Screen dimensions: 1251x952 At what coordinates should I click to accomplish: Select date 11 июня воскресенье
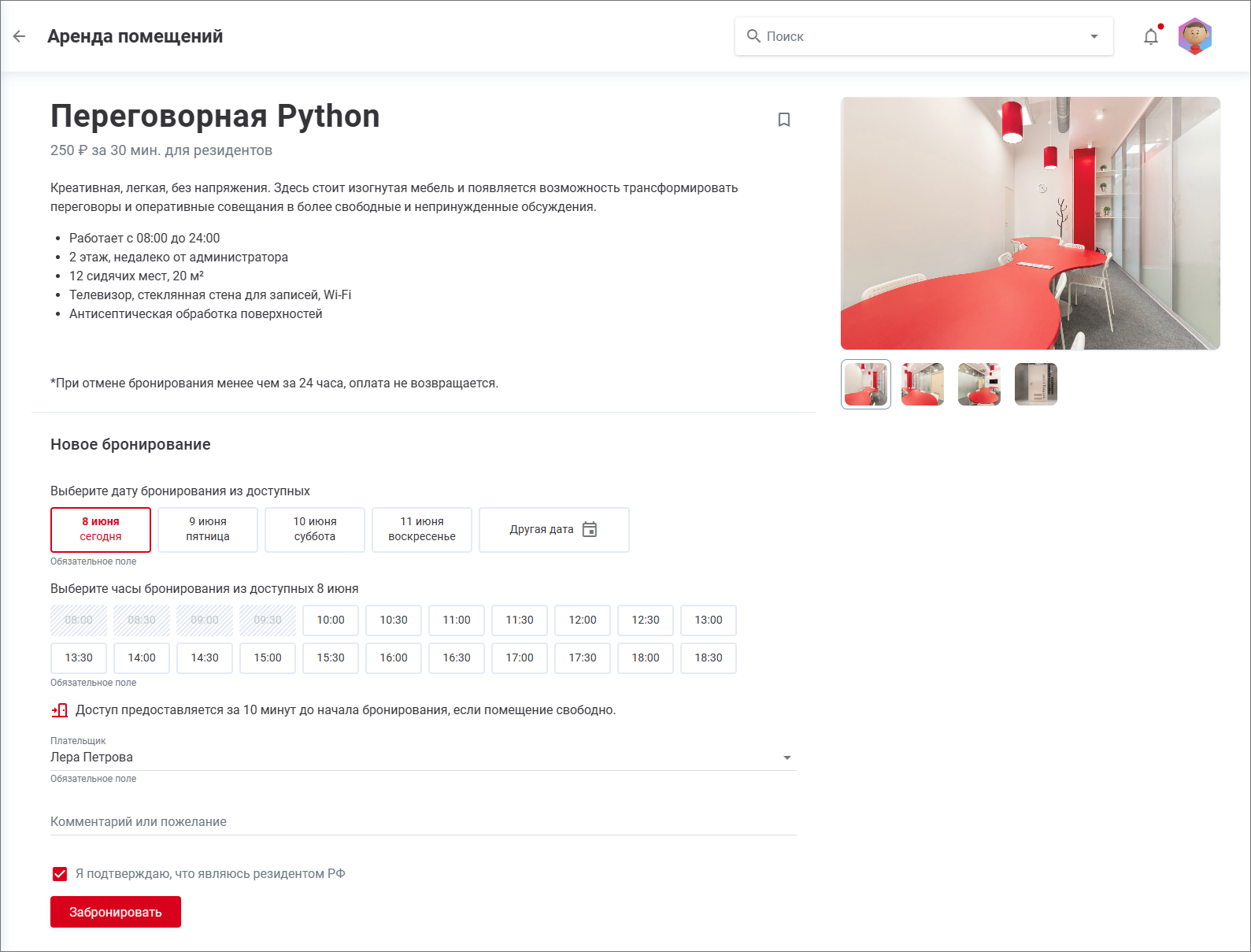422,529
